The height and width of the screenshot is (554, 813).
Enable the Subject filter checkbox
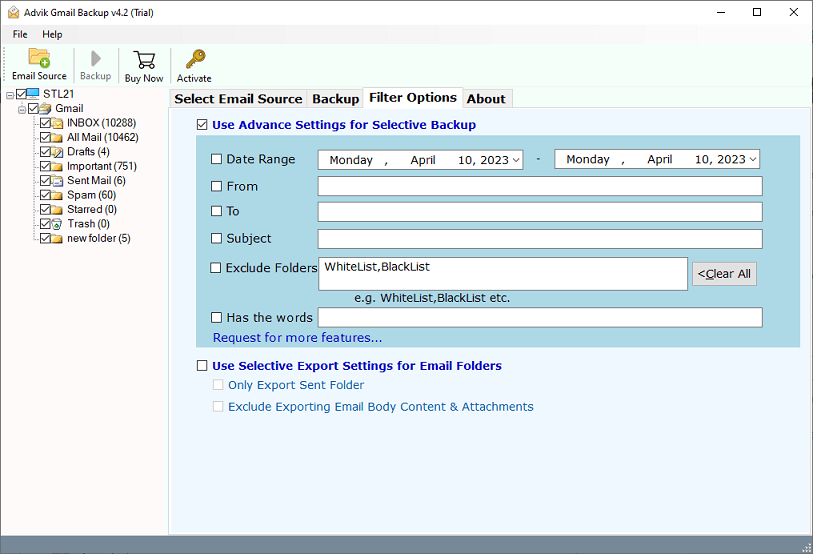coord(216,238)
